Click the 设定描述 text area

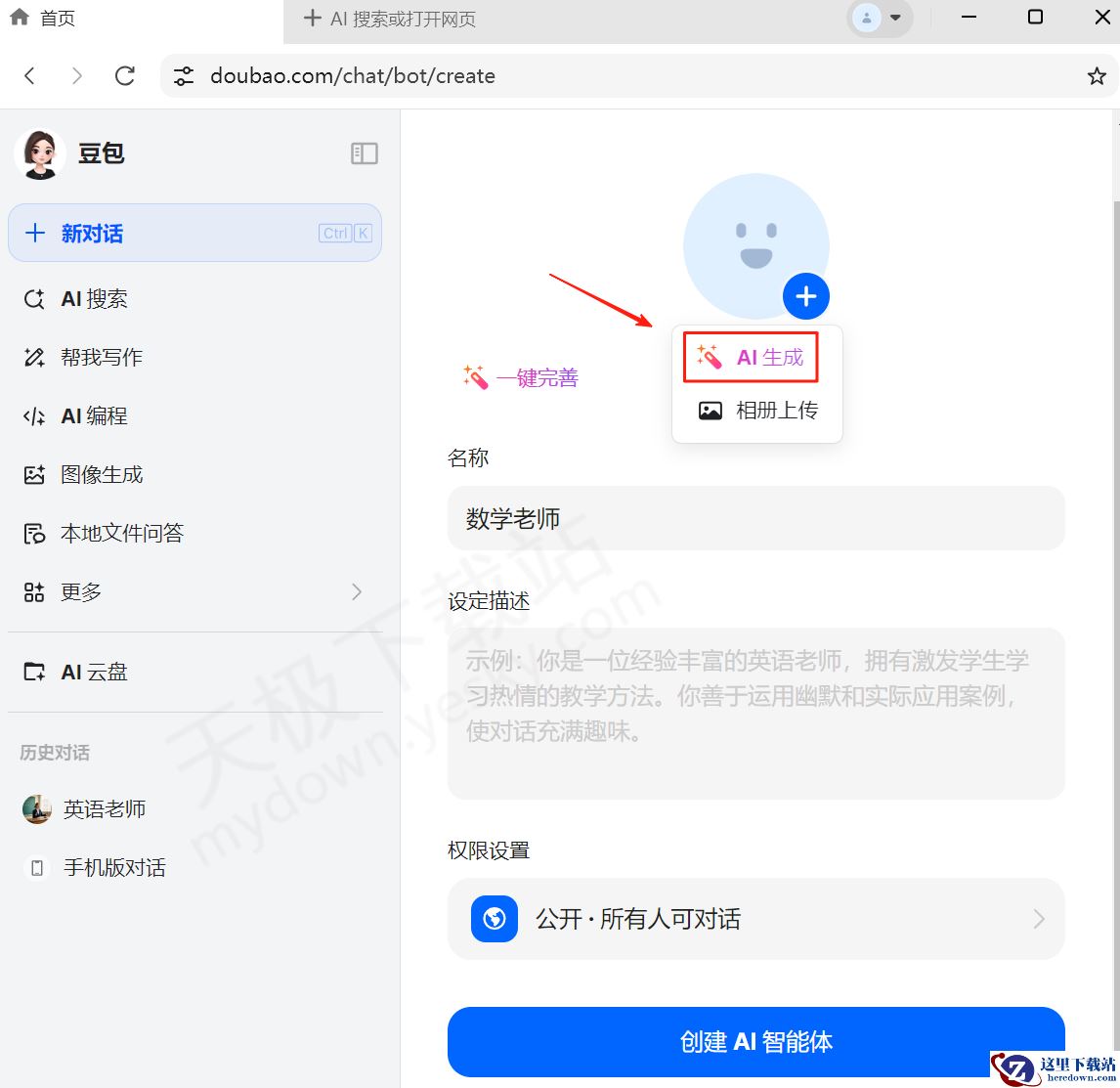pyautogui.click(x=755, y=714)
